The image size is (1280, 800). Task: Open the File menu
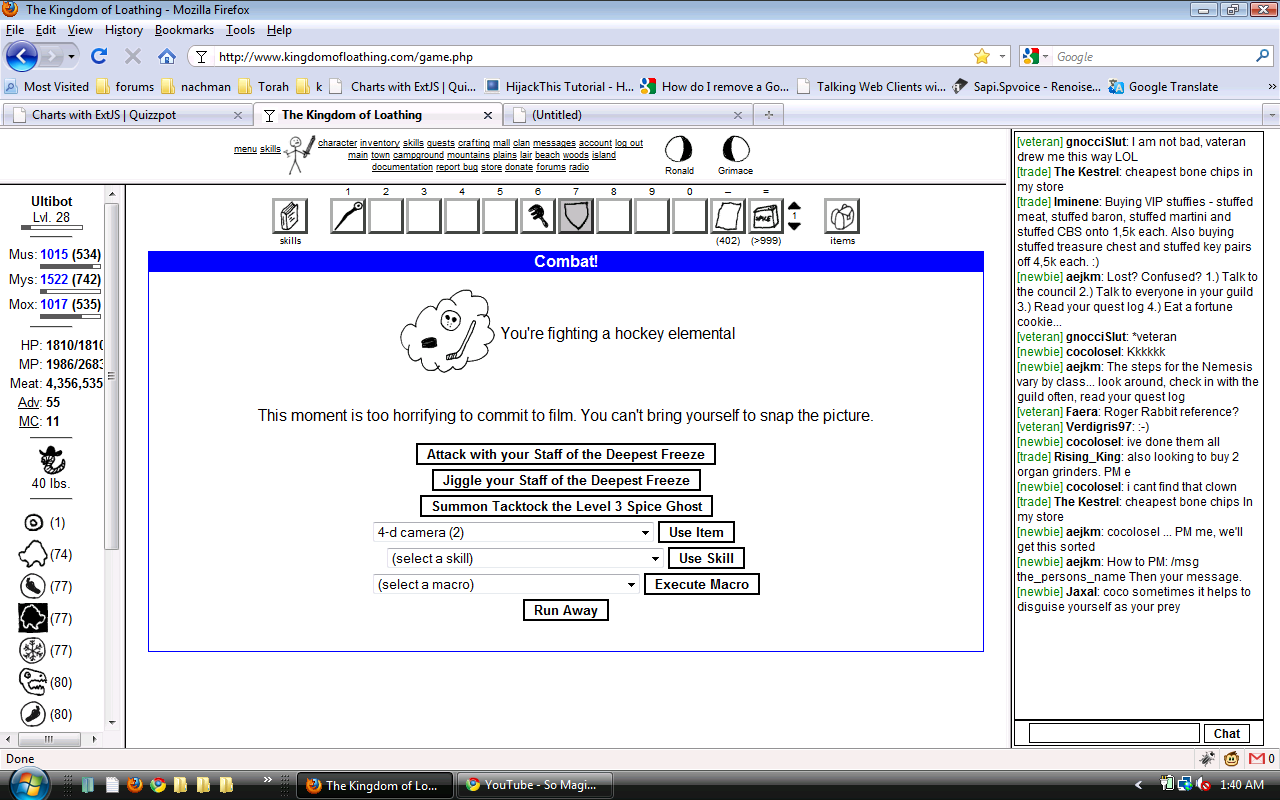tap(15, 30)
